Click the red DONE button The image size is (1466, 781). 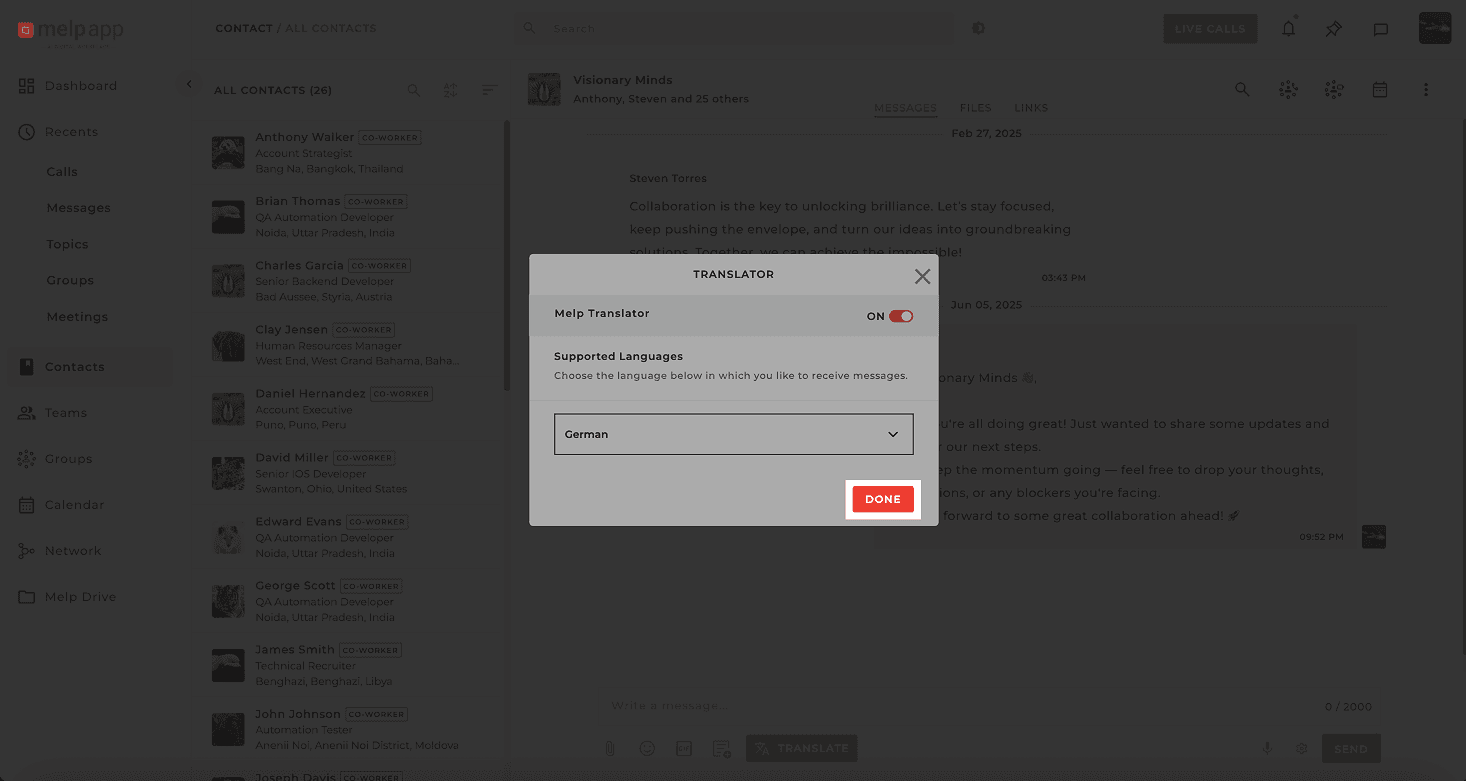(882, 499)
